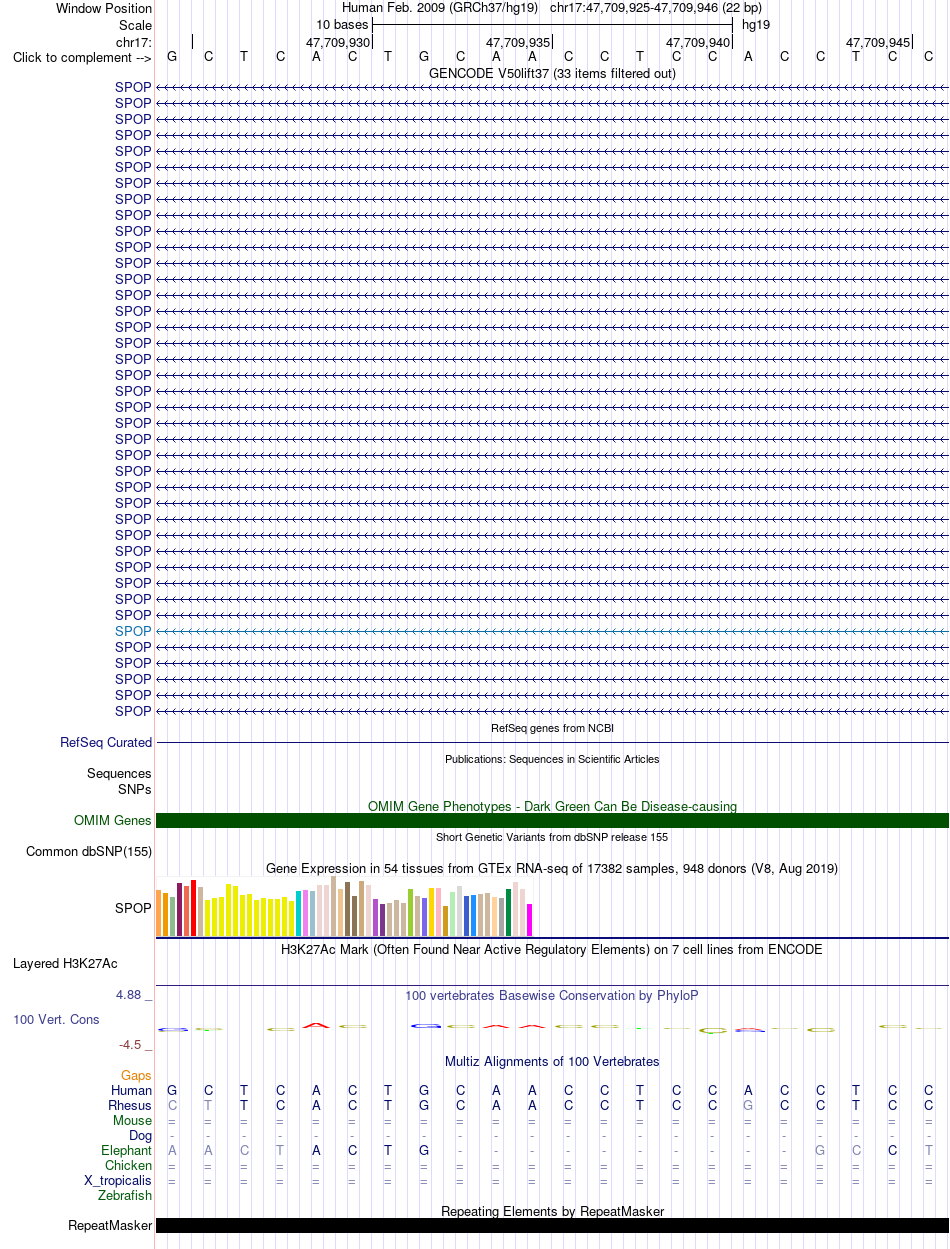Screen dimensions: 950x1249
Task: Select the X_tropicalis alignment row label
Action: [118, 1180]
